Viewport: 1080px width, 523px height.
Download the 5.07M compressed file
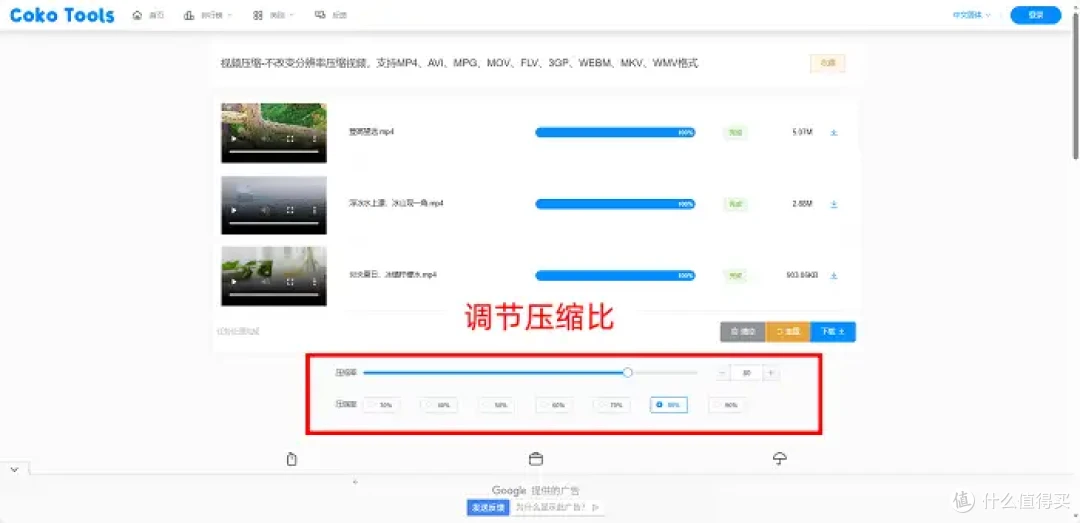pyautogui.click(x=833, y=132)
